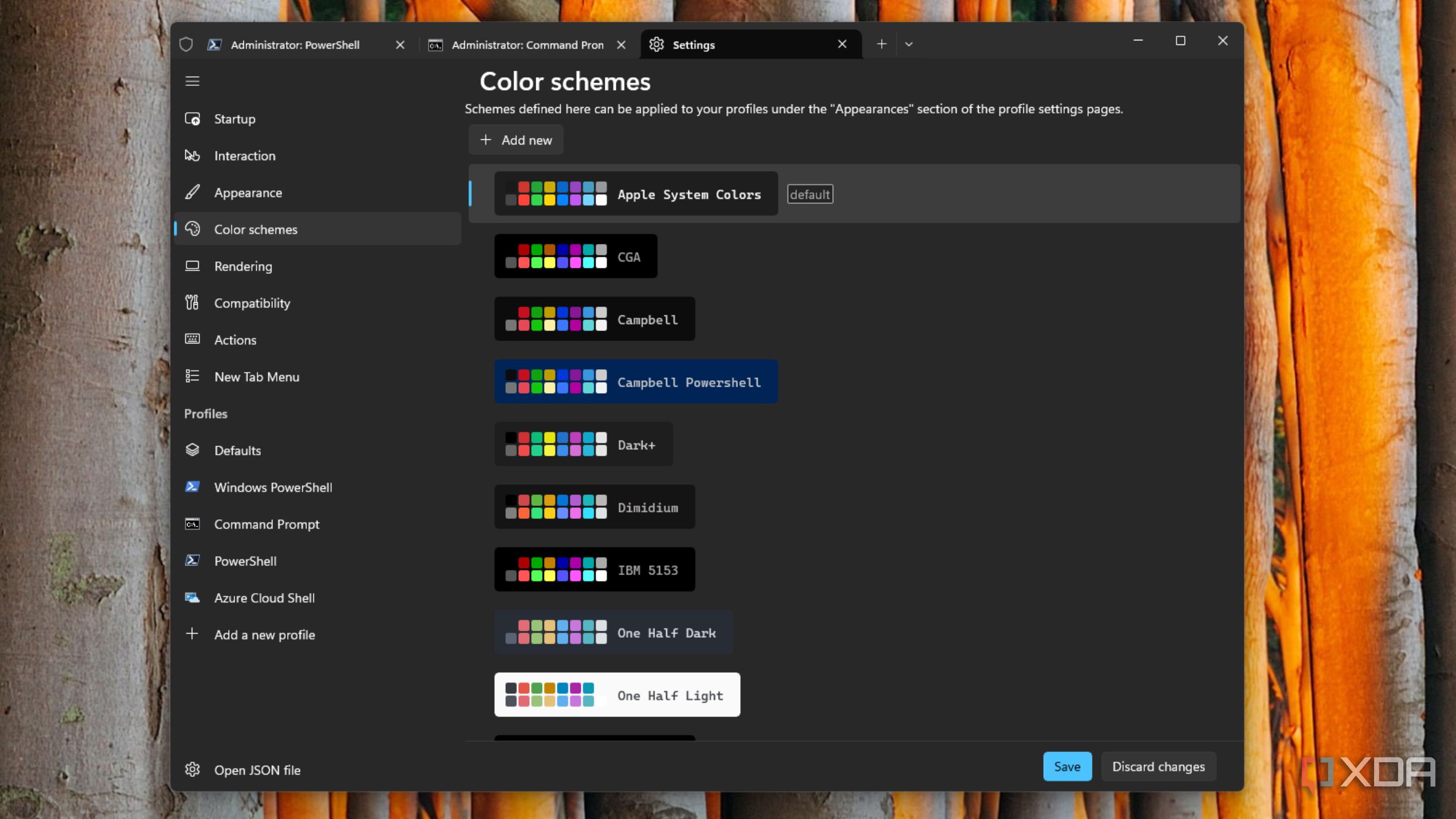Click the New Tab Menu list icon
Viewport: 1456px width, 819px height.
tap(192, 376)
